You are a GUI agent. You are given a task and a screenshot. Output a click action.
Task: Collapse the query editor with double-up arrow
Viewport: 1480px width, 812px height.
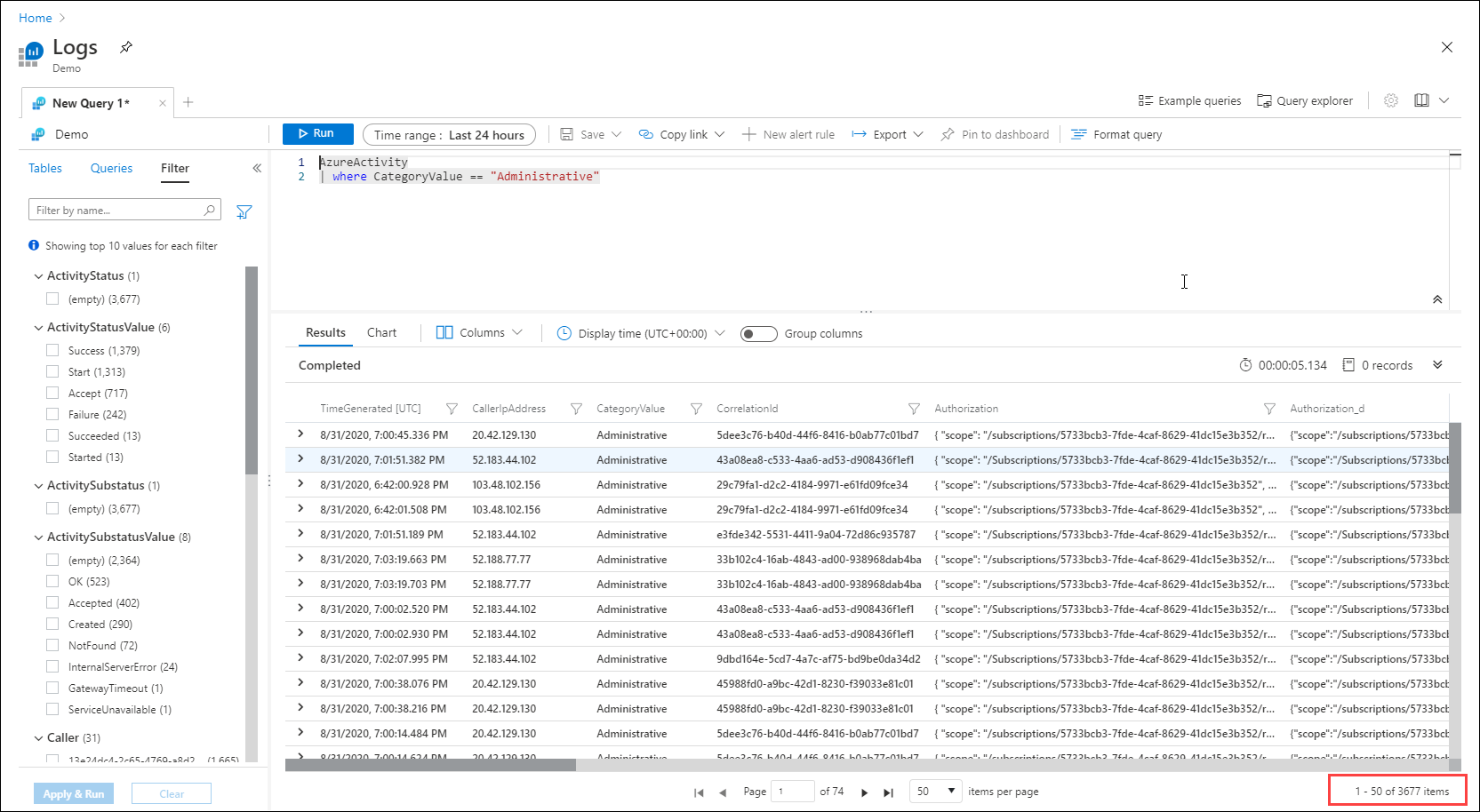tap(1437, 299)
